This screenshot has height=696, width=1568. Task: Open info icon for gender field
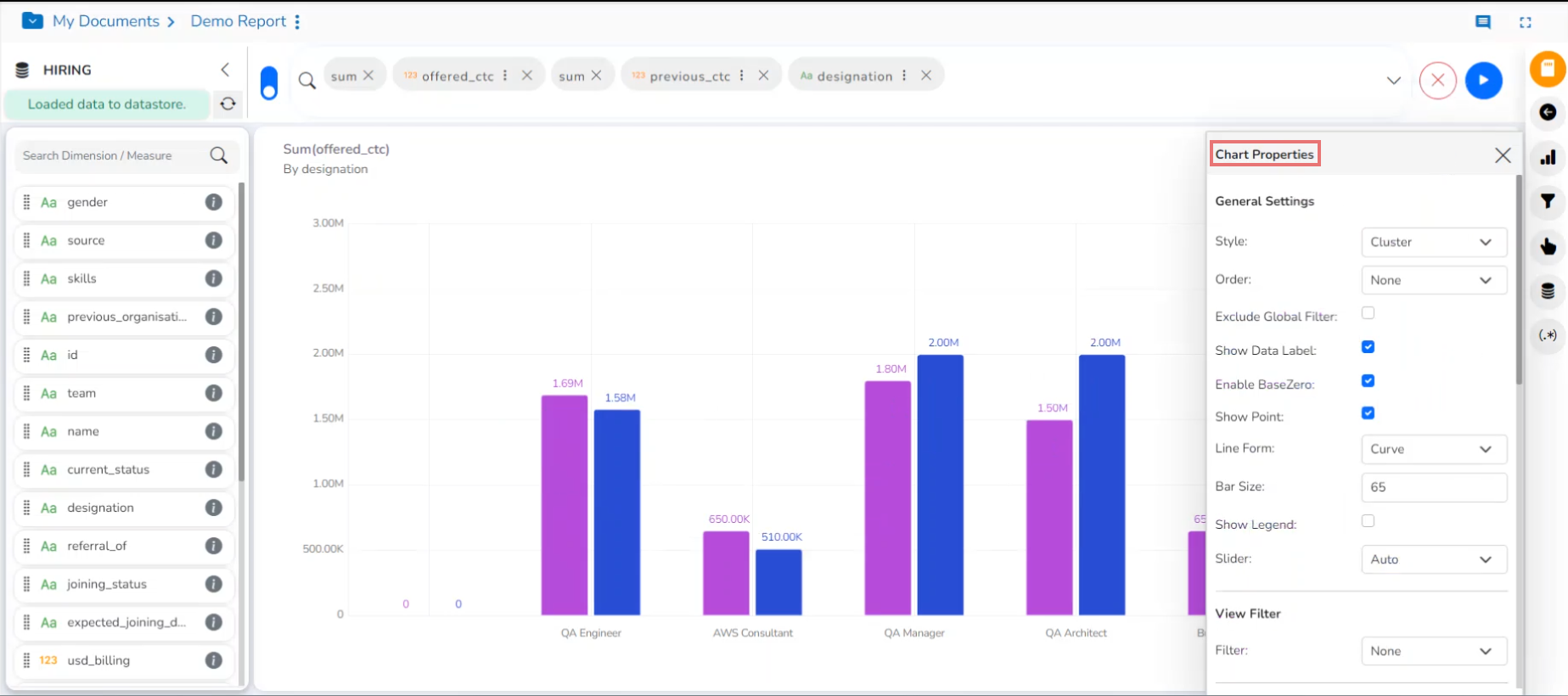click(x=214, y=202)
